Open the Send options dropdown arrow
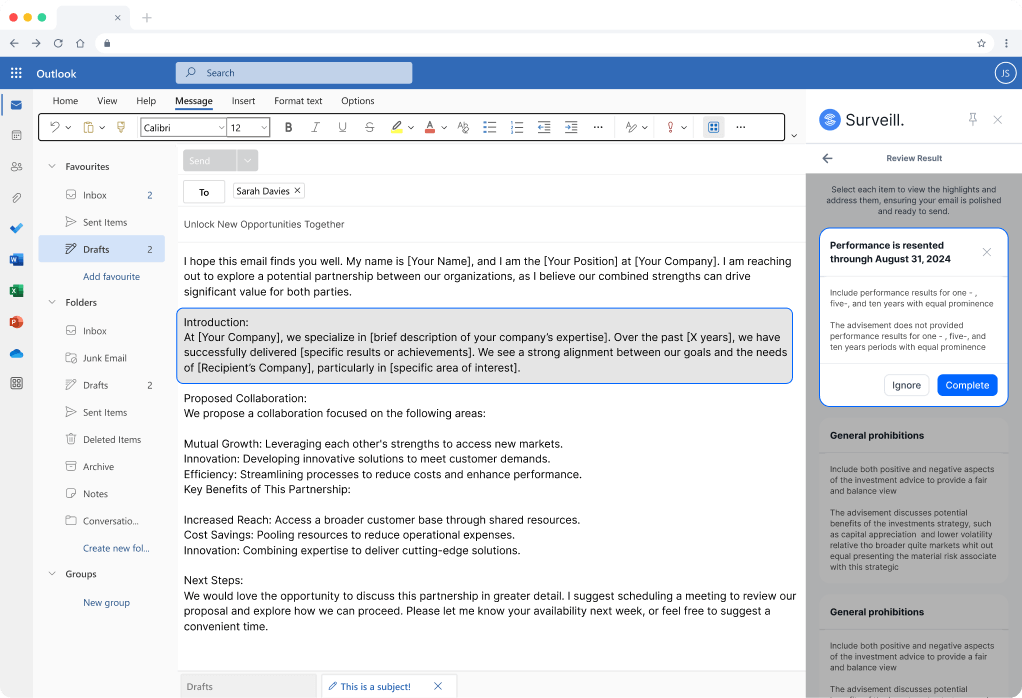The image size is (1022, 698). pyautogui.click(x=247, y=160)
